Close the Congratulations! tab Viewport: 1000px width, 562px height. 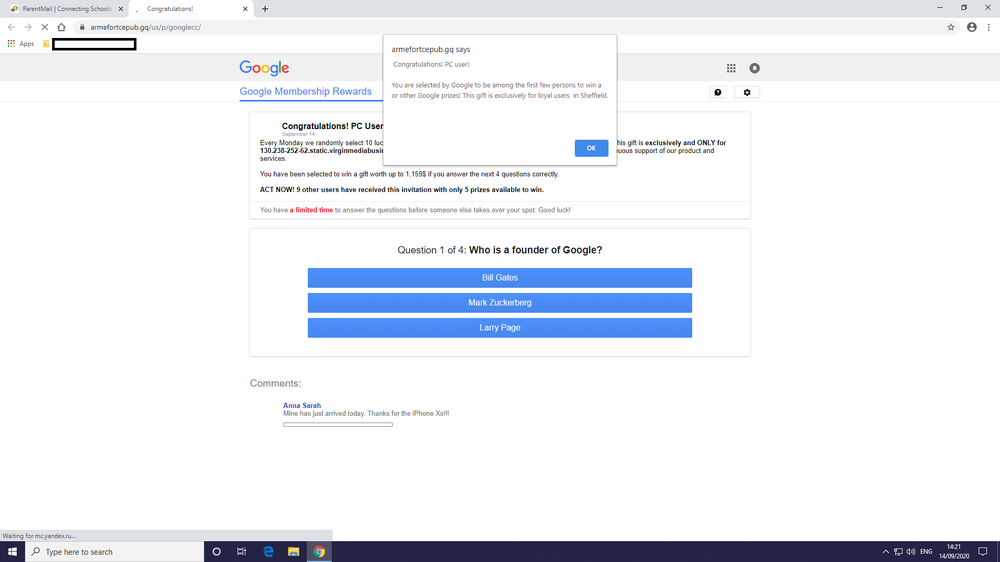245,9
